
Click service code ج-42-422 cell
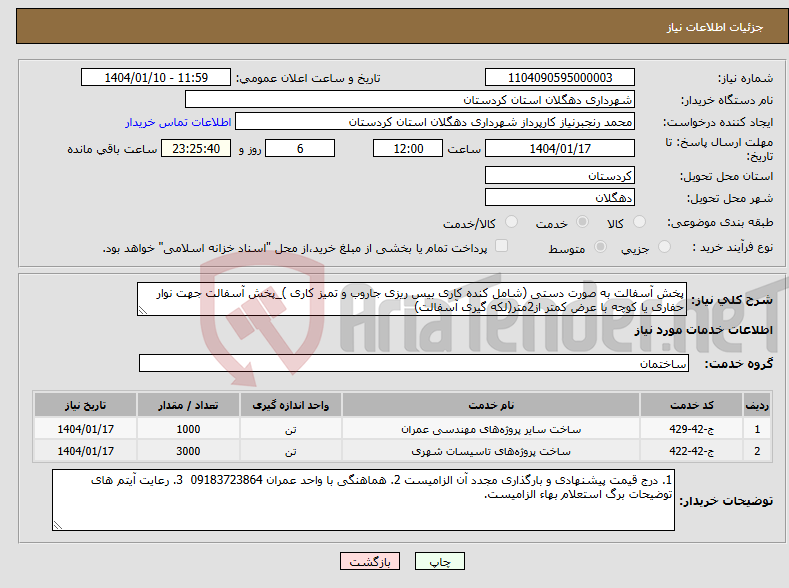point(692,451)
